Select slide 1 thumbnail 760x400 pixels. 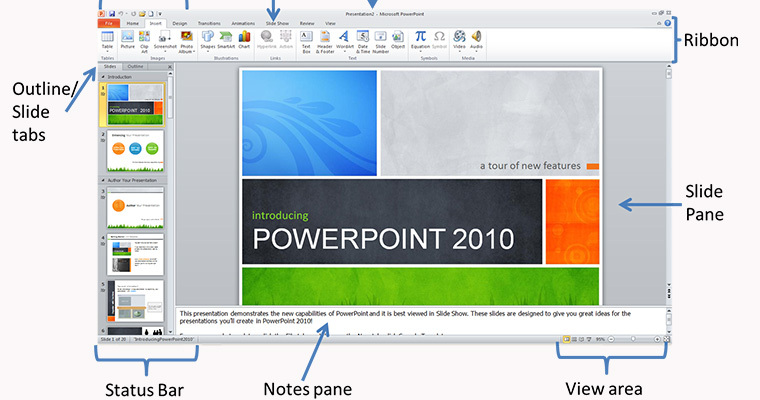pyautogui.click(x=135, y=105)
